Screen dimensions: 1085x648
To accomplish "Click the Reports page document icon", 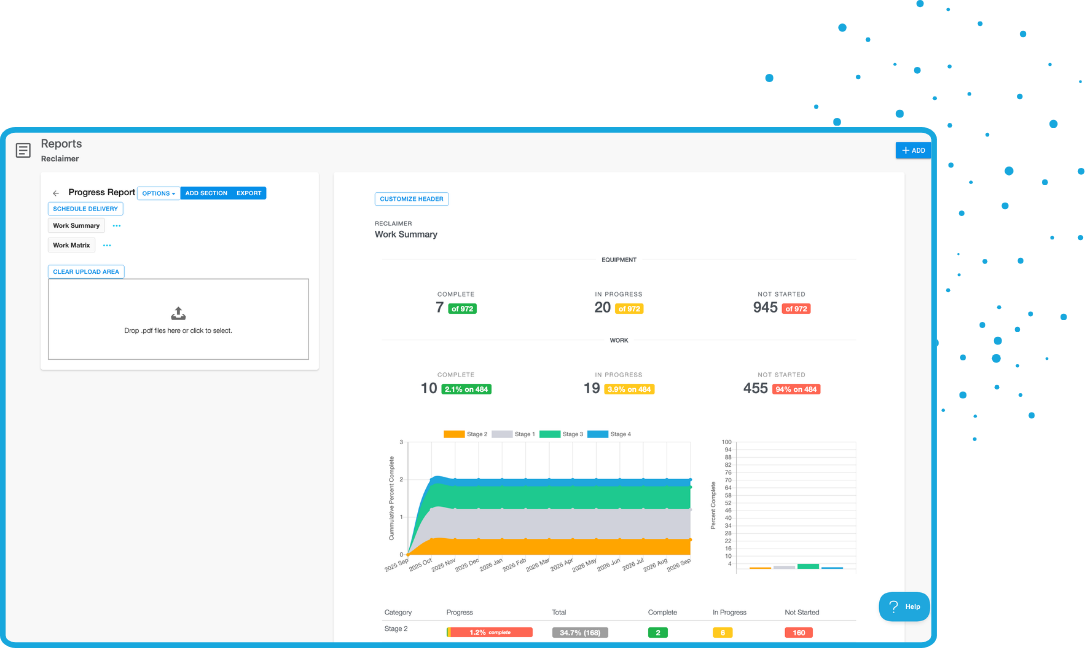I will click(x=23, y=150).
